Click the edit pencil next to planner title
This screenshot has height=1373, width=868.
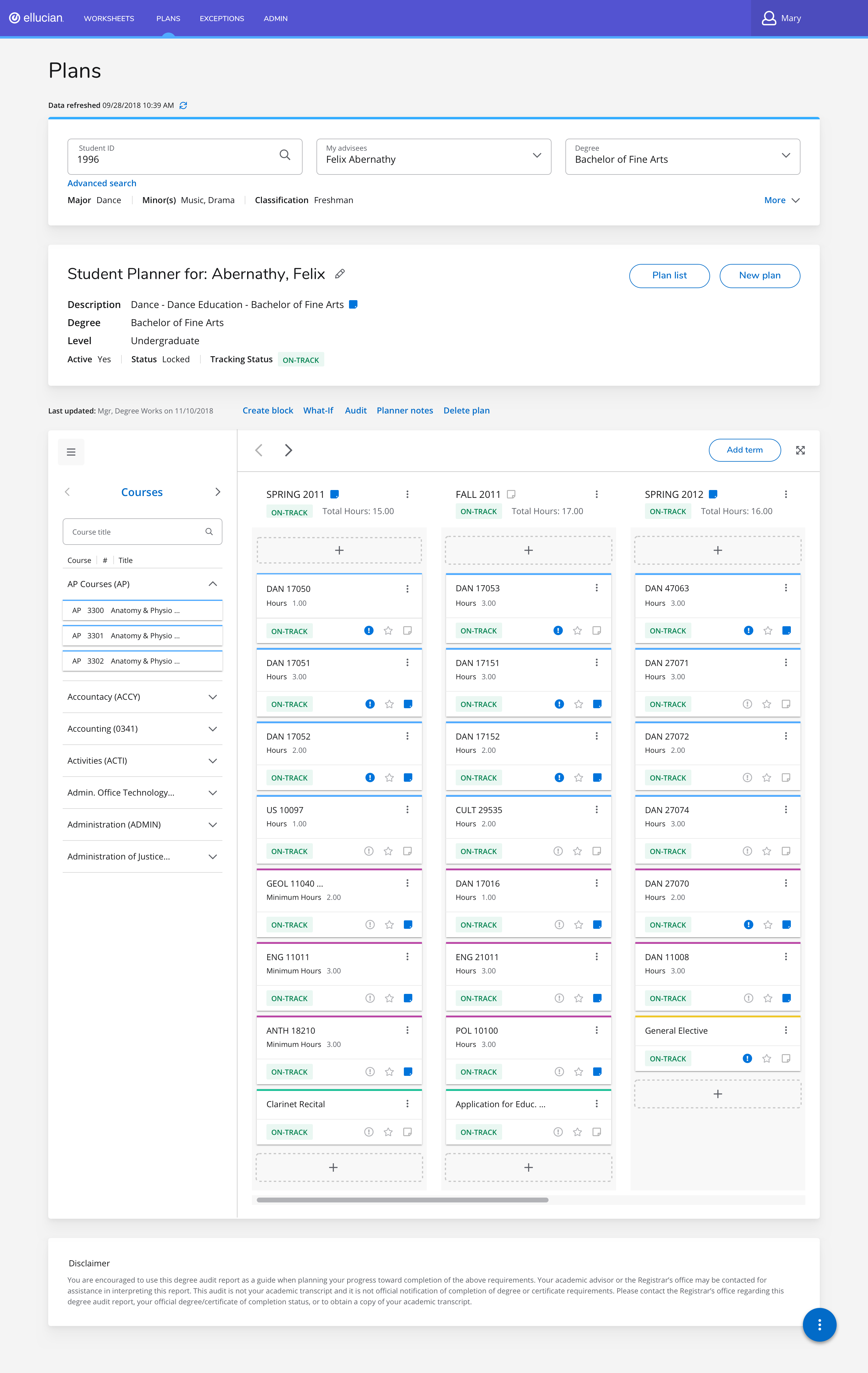coord(340,274)
